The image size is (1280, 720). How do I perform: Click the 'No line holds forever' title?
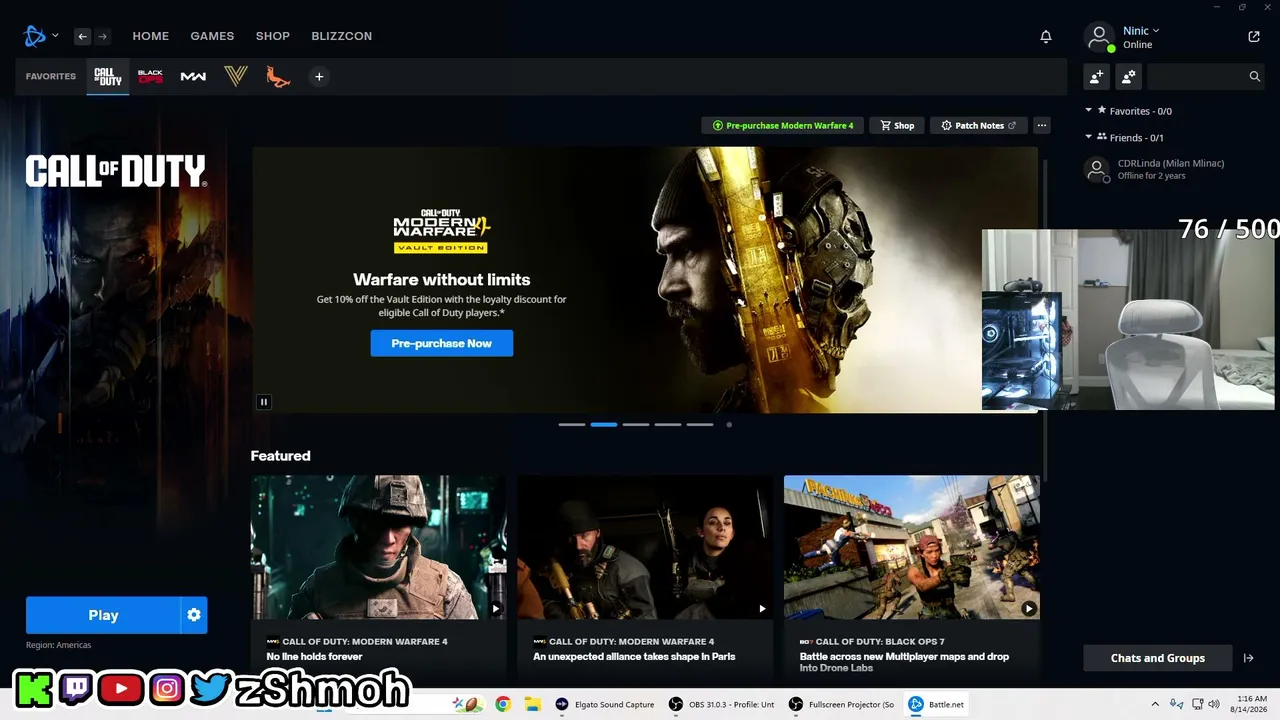pos(314,657)
